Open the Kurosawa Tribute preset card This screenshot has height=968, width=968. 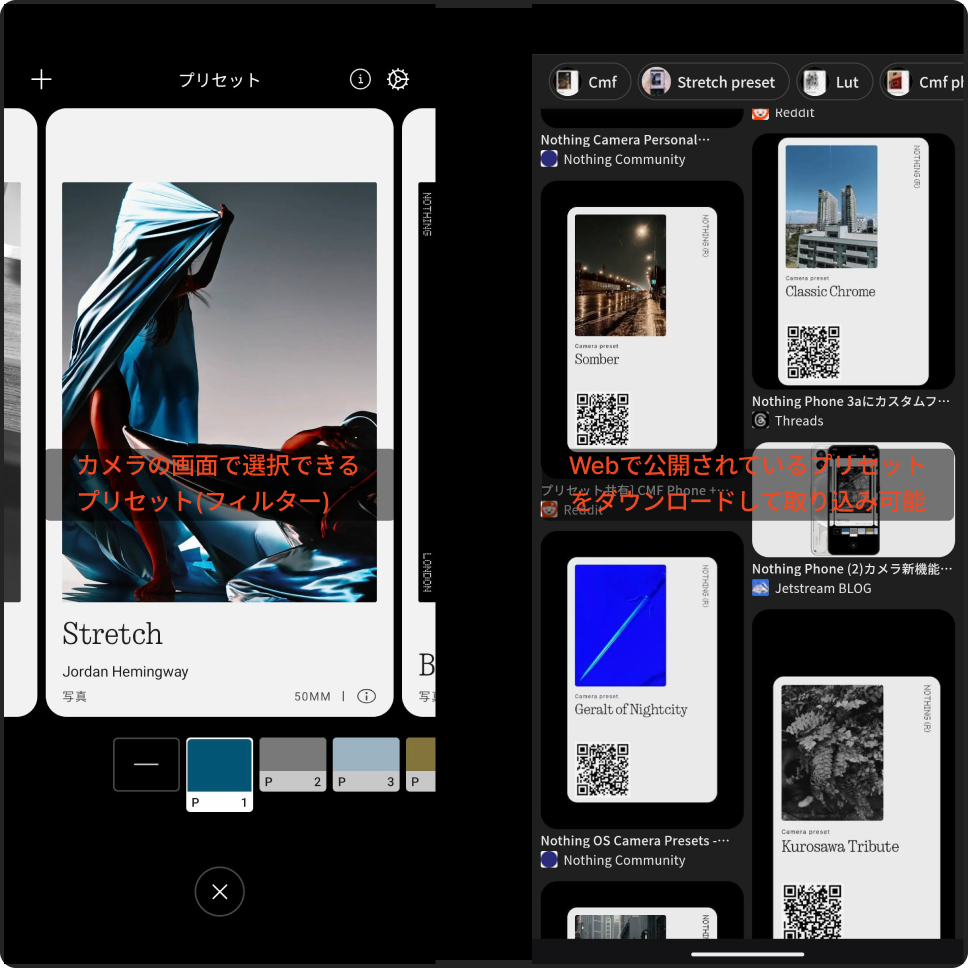[x=853, y=790]
